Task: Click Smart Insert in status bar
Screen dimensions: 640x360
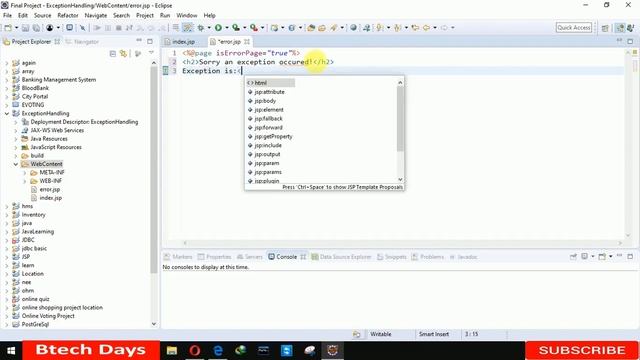Action: [433, 334]
